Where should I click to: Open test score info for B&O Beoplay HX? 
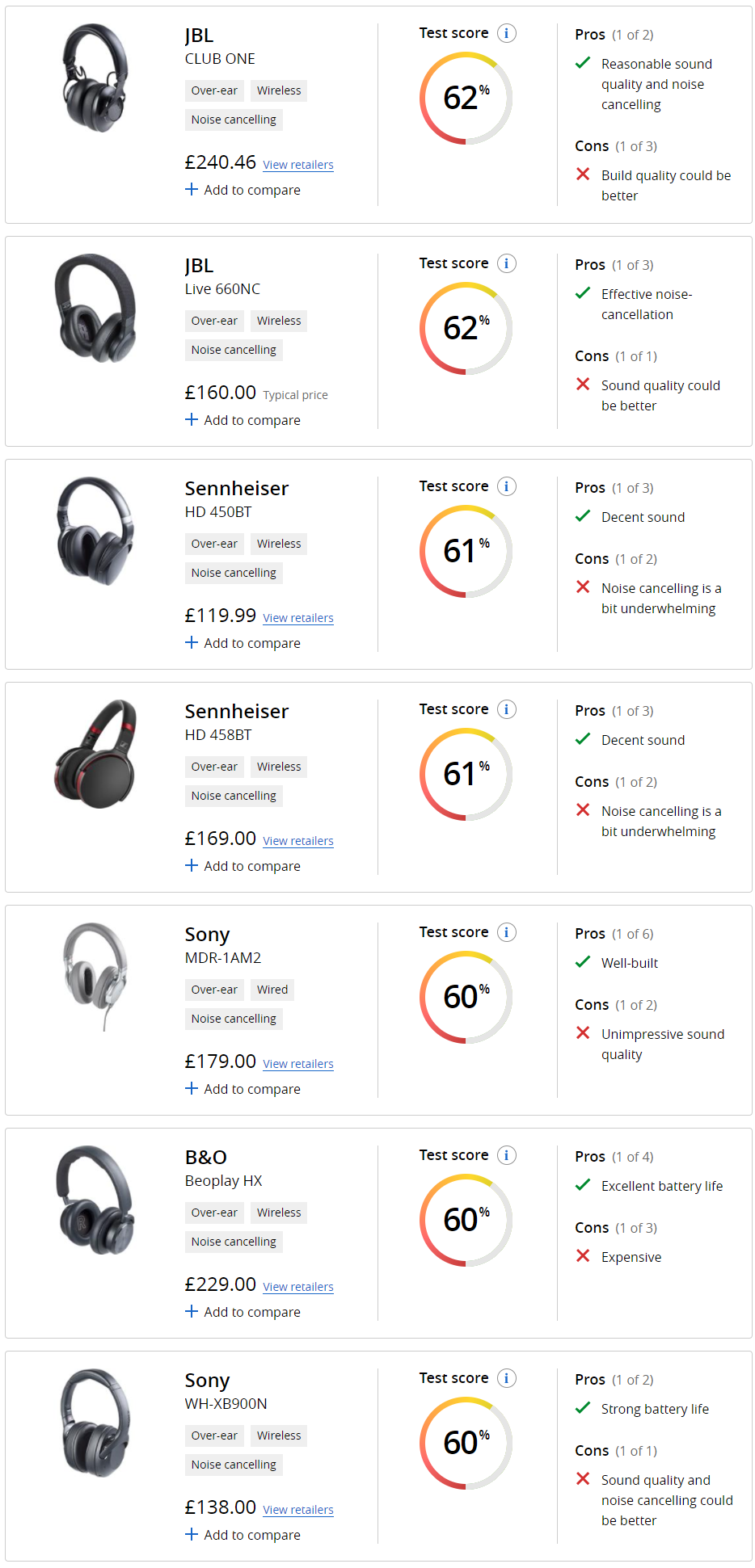coord(507,1155)
